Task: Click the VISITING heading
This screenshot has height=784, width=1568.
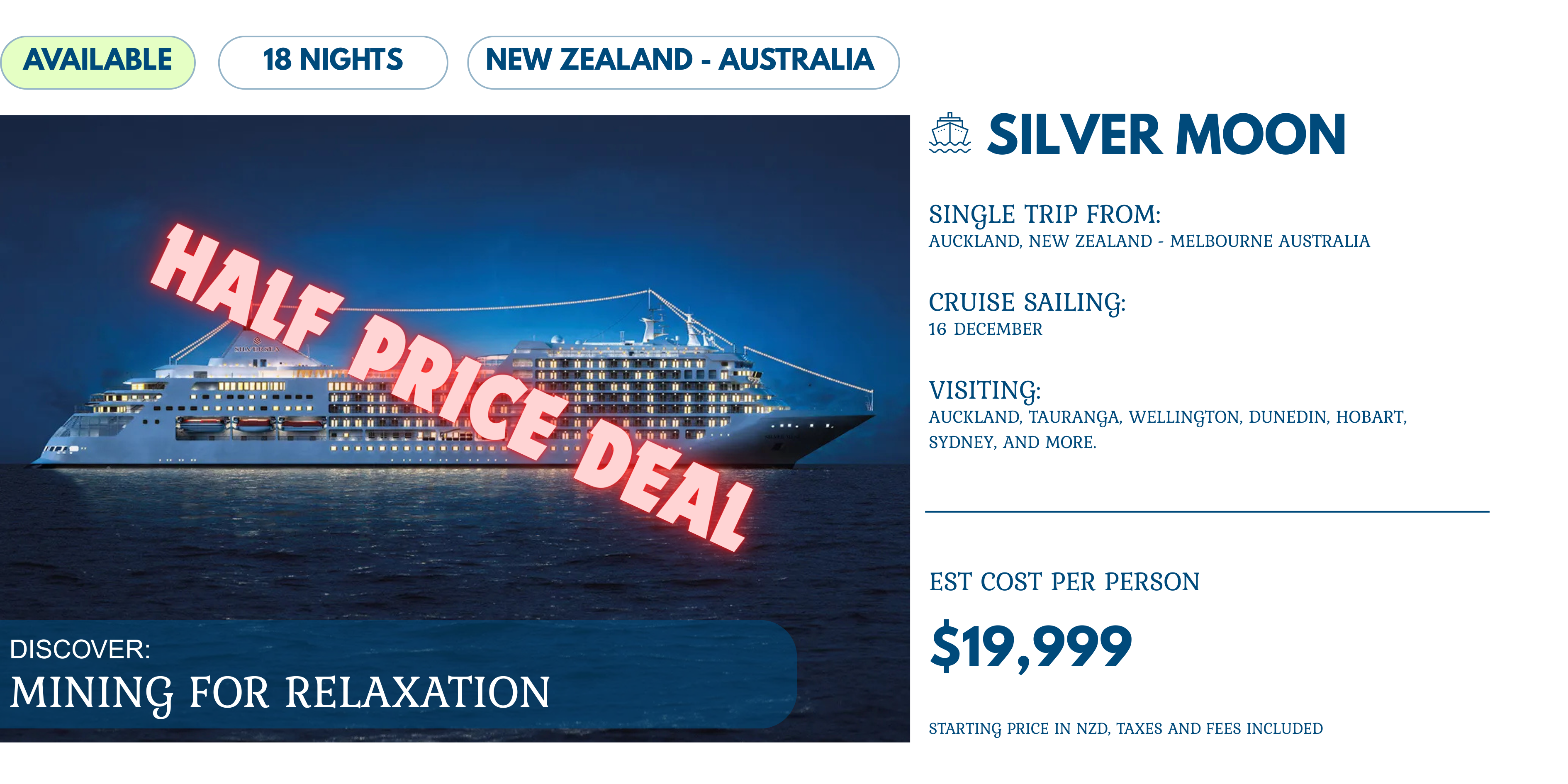Action: [x=984, y=391]
